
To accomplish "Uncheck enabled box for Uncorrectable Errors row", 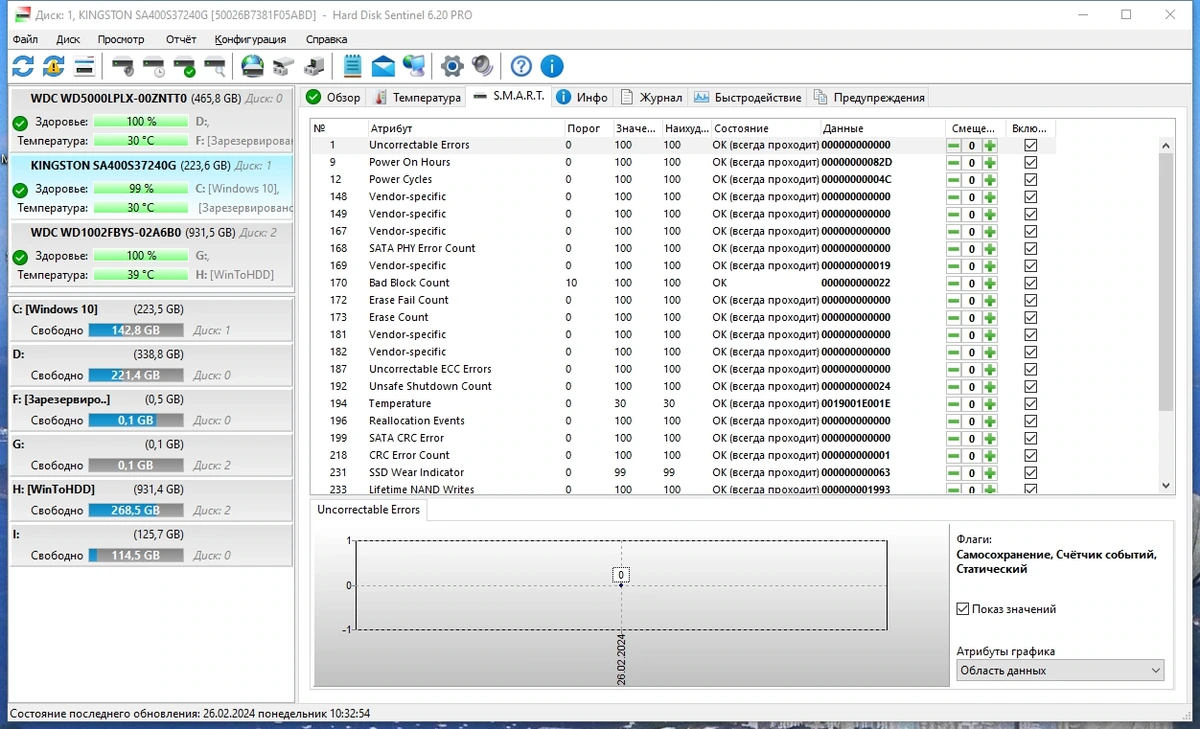I will (x=1031, y=145).
